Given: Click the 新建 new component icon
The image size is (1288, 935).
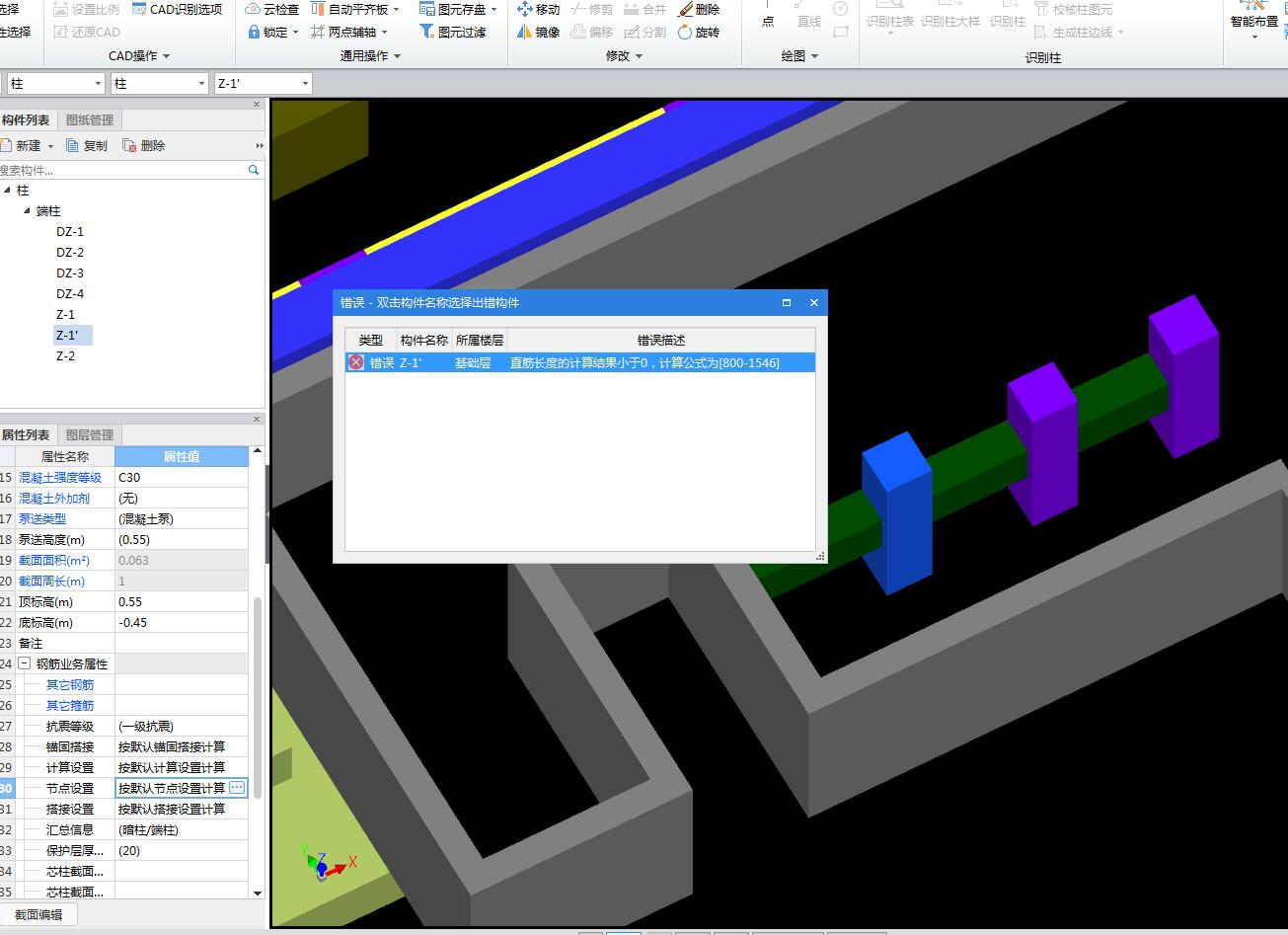Looking at the screenshot, I should (x=7, y=145).
